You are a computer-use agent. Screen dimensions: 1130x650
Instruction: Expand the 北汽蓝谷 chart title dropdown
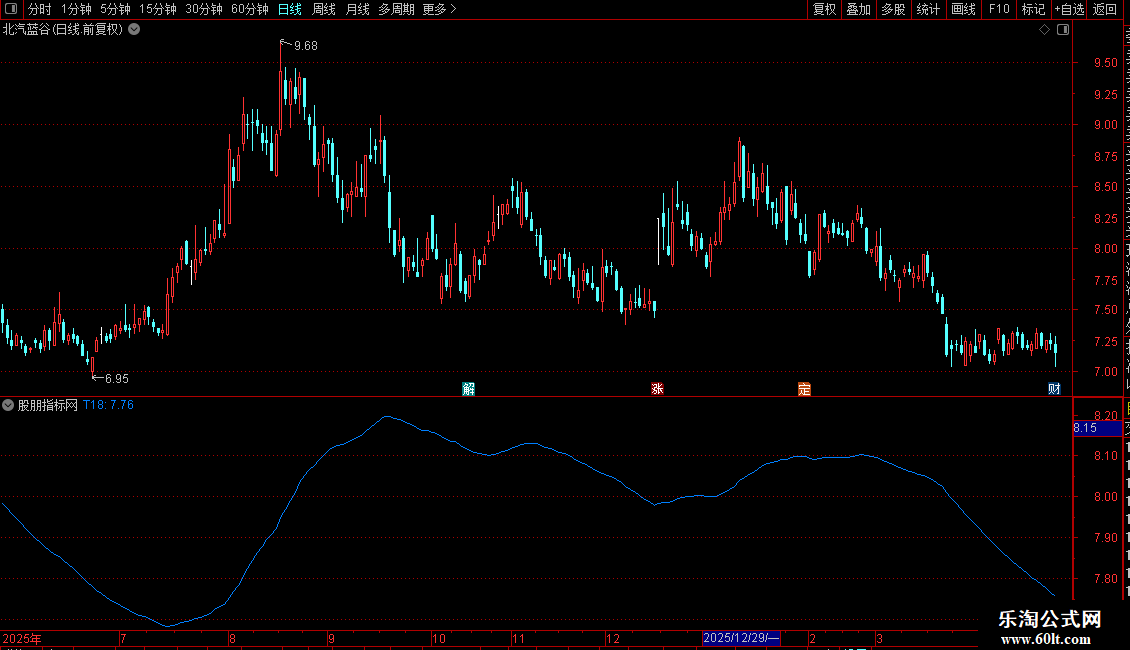134,30
